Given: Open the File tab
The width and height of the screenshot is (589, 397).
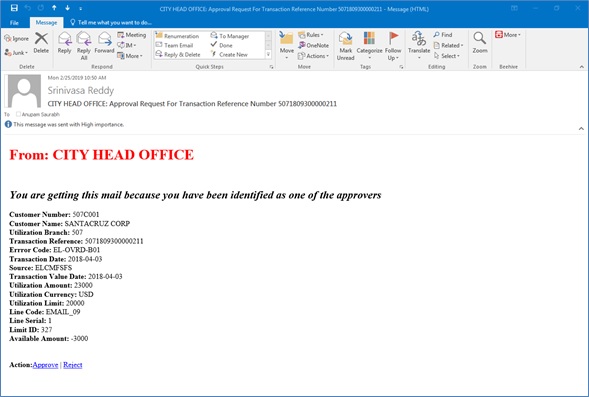Looking at the screenshot, I should pyautogui.click(x=14, y=23).
